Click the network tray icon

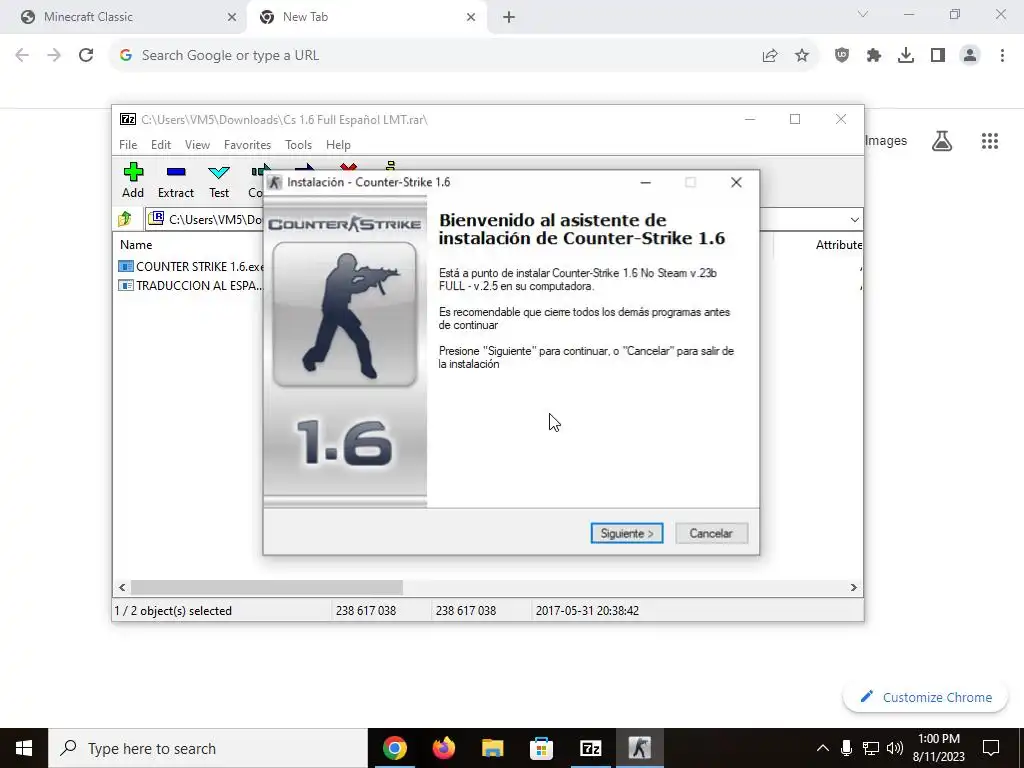click(871, 748)
